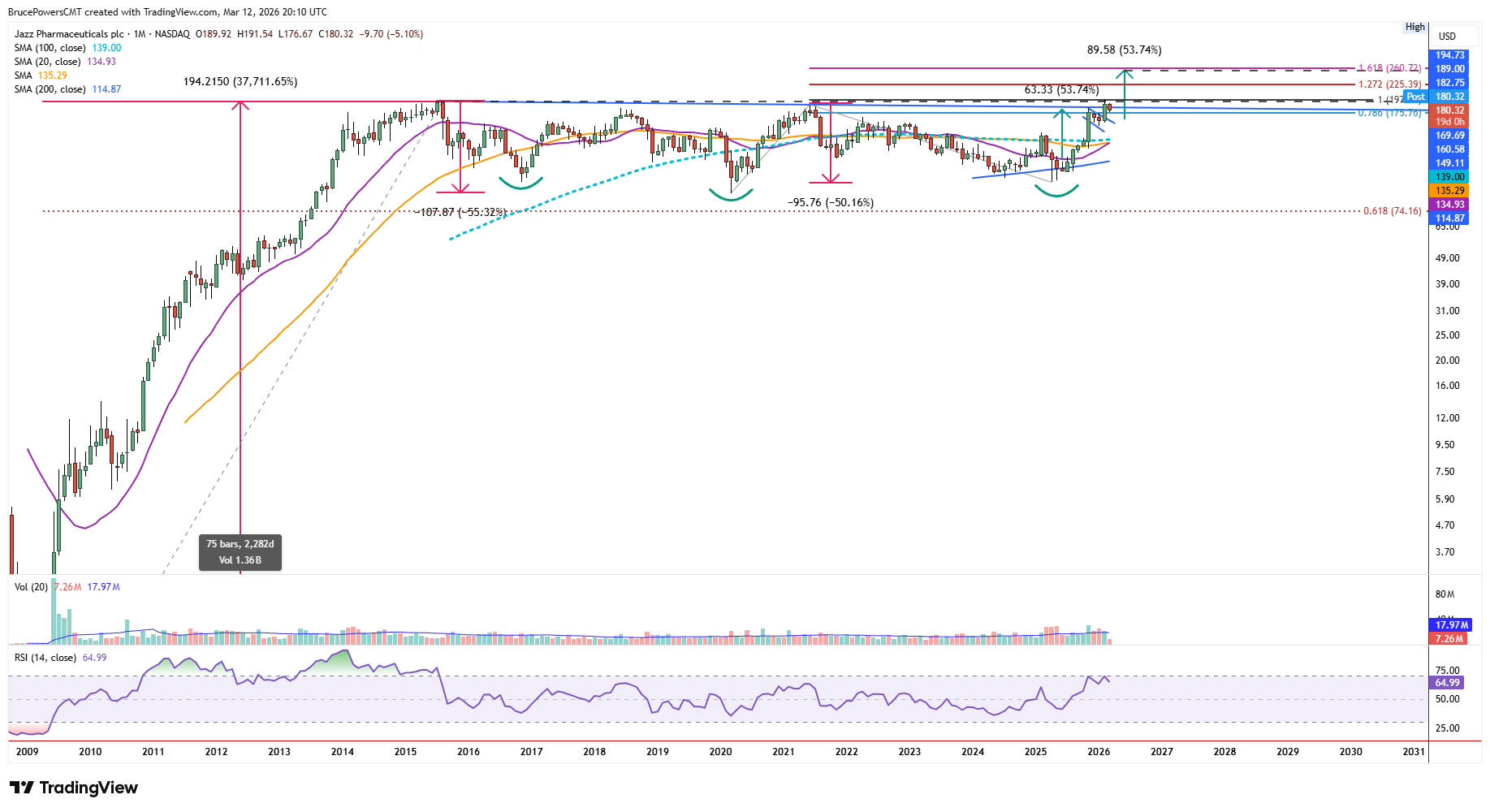
Task: Click the 3.70 price scale value
Action: pos(1445,552)
